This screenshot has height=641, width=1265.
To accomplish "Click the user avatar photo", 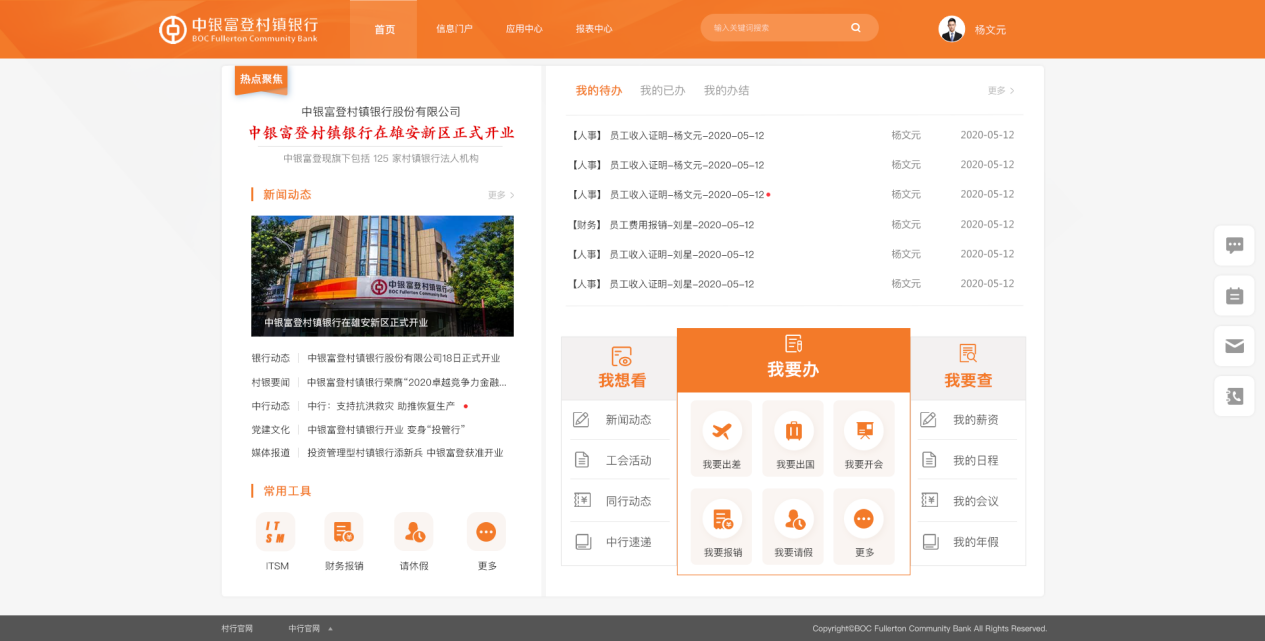I will (x=952, y=29).
